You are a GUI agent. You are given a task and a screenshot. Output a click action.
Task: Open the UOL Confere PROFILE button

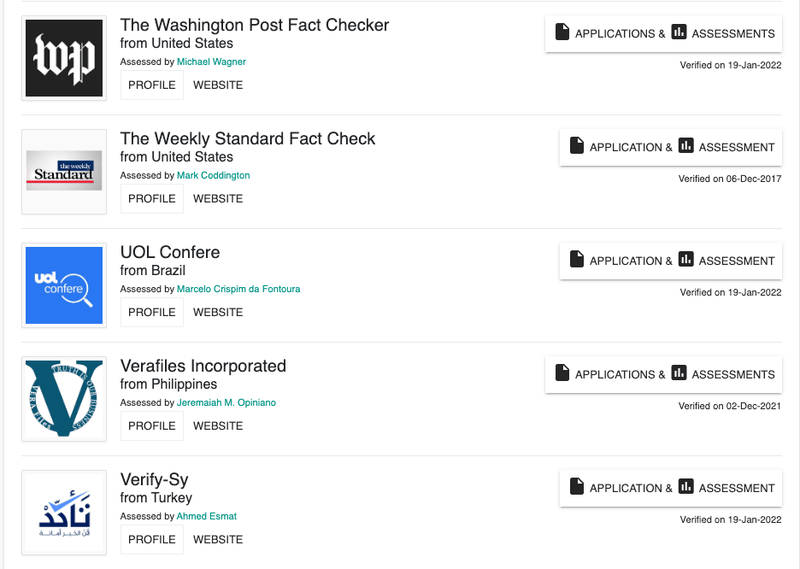[x=152, y=312]
